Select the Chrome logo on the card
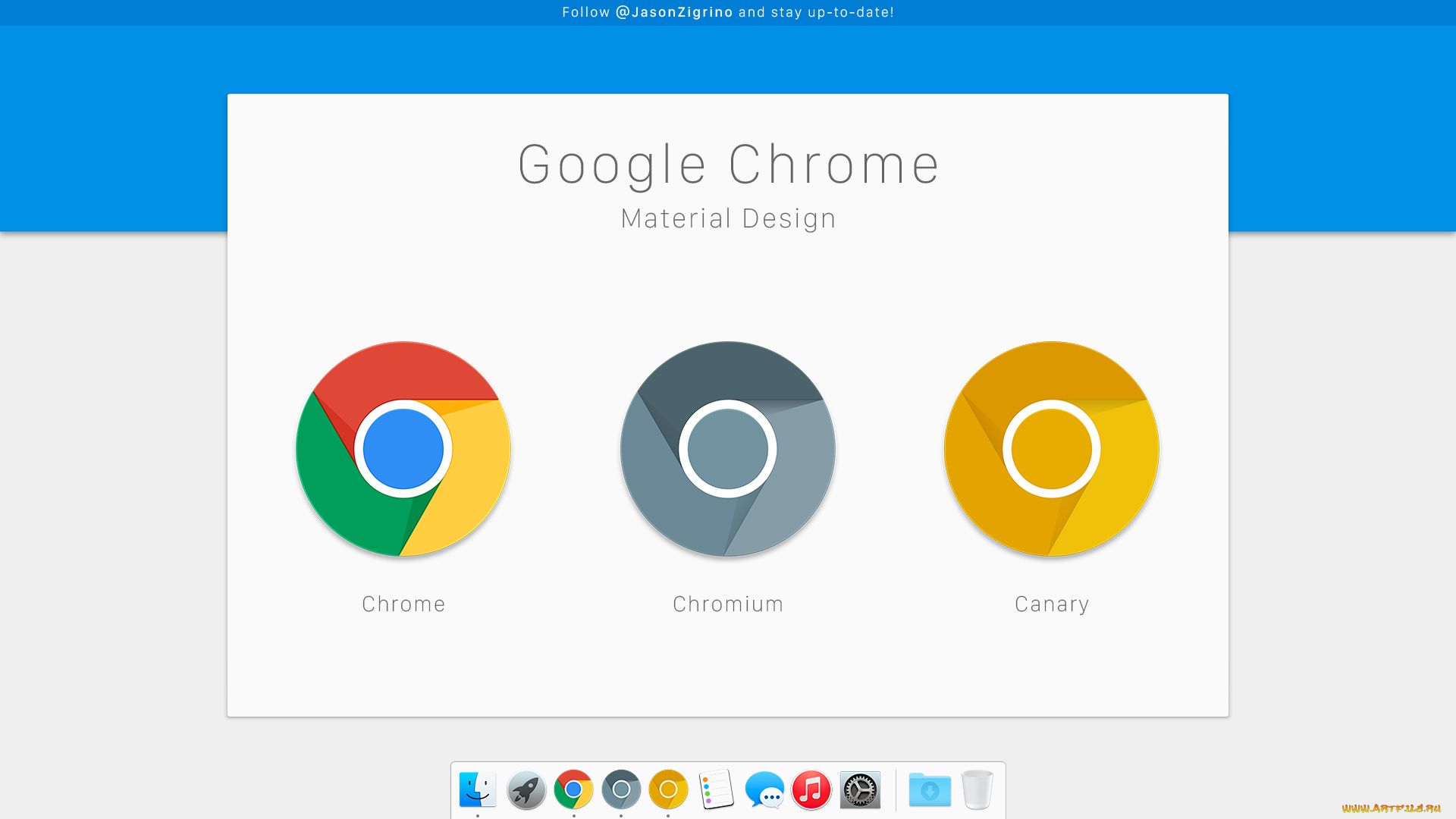 coord(403,449)
